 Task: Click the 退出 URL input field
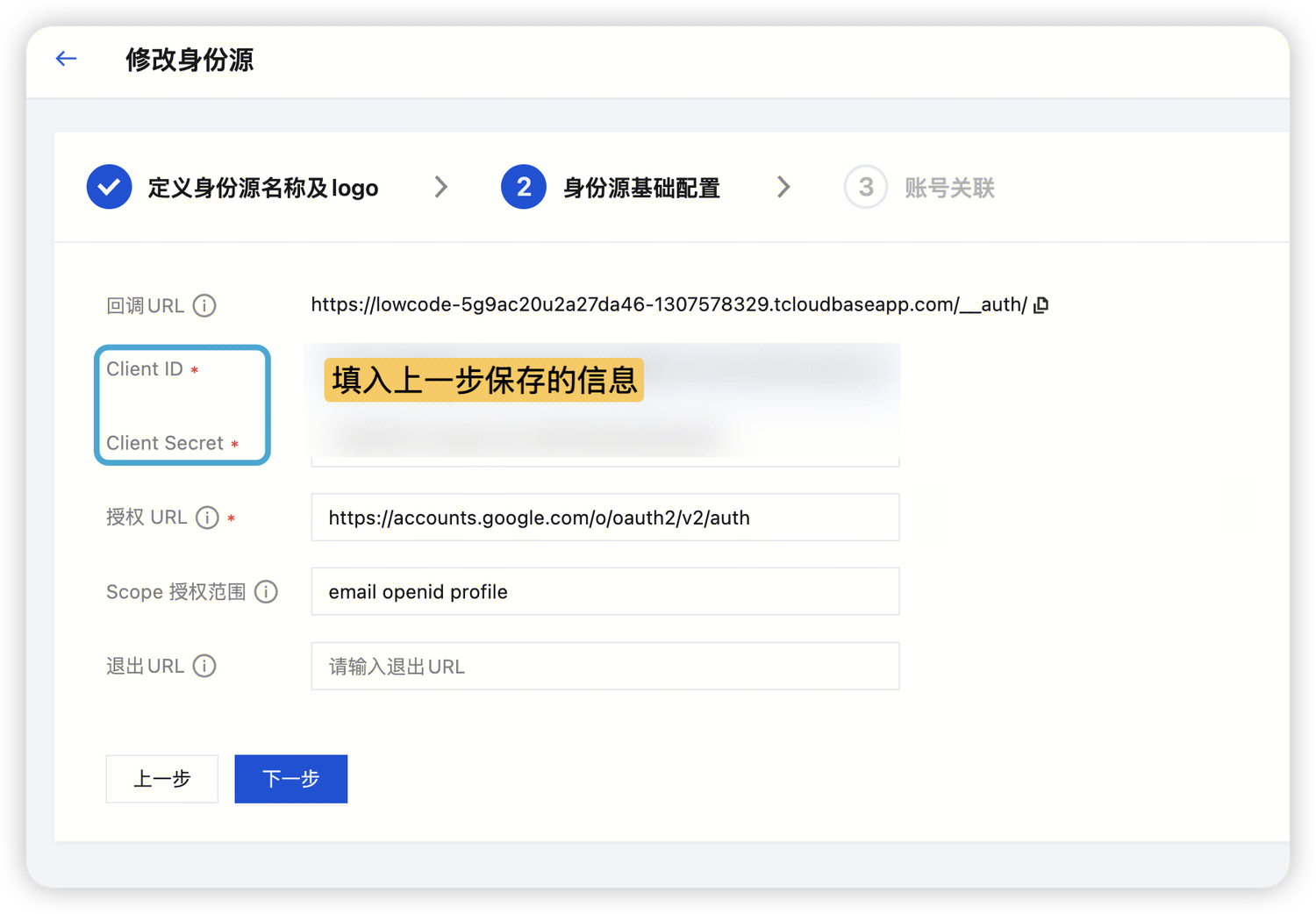pos(605,666)
